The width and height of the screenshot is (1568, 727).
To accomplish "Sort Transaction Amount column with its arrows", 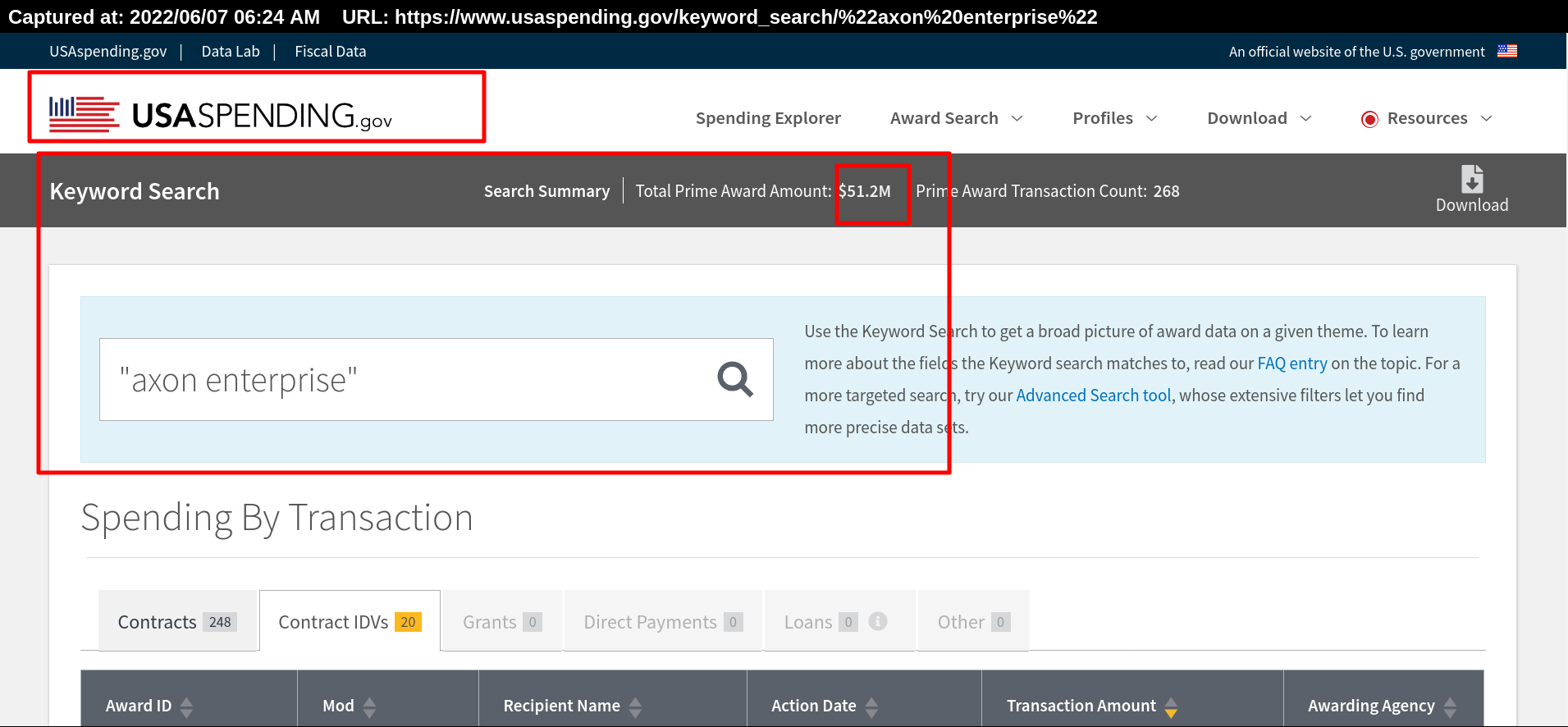I will click(1171, 706).
